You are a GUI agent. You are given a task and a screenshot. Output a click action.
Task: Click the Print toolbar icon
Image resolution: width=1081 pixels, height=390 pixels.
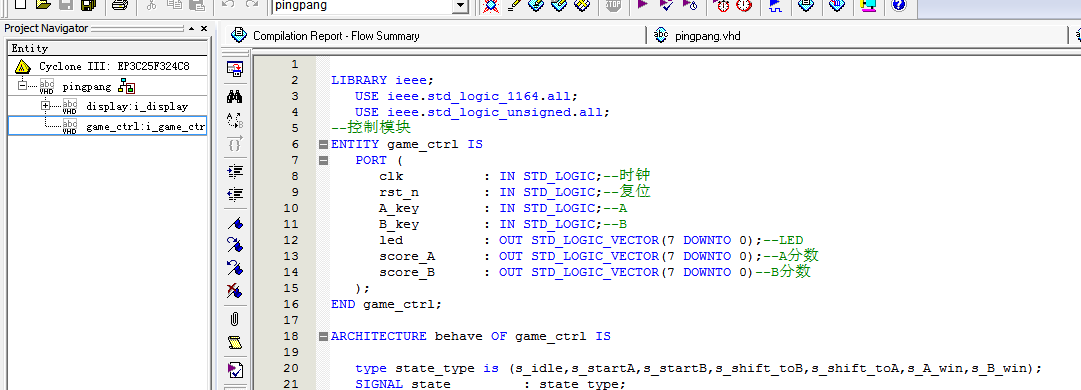point(120,6)
